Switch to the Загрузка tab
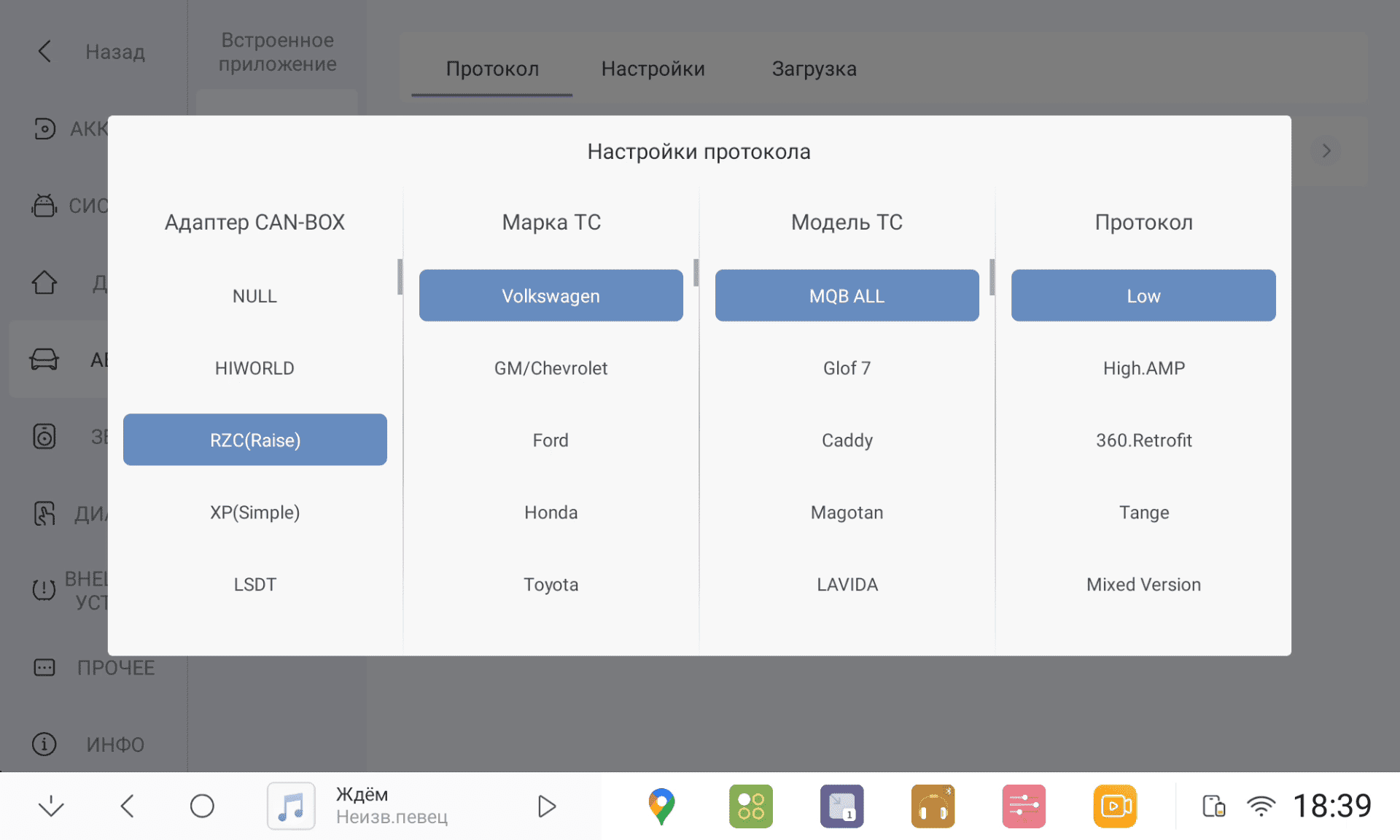1400x840 pixels. click(814, 69)
